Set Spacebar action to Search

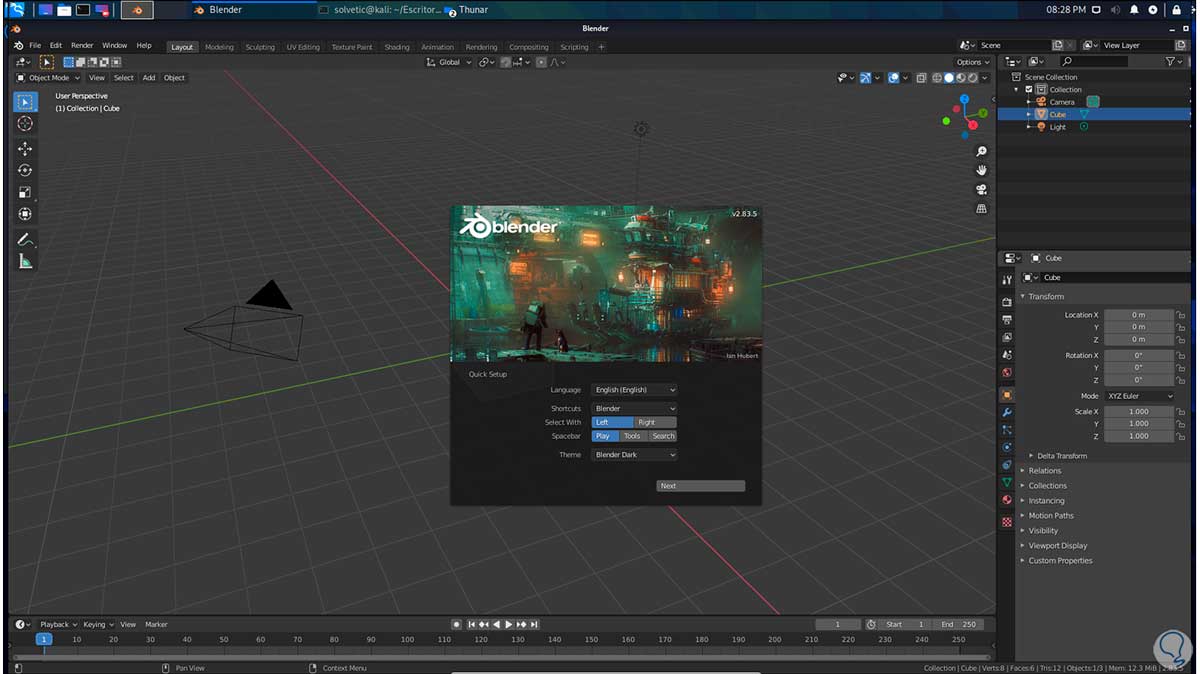click(x=663, y=436)
